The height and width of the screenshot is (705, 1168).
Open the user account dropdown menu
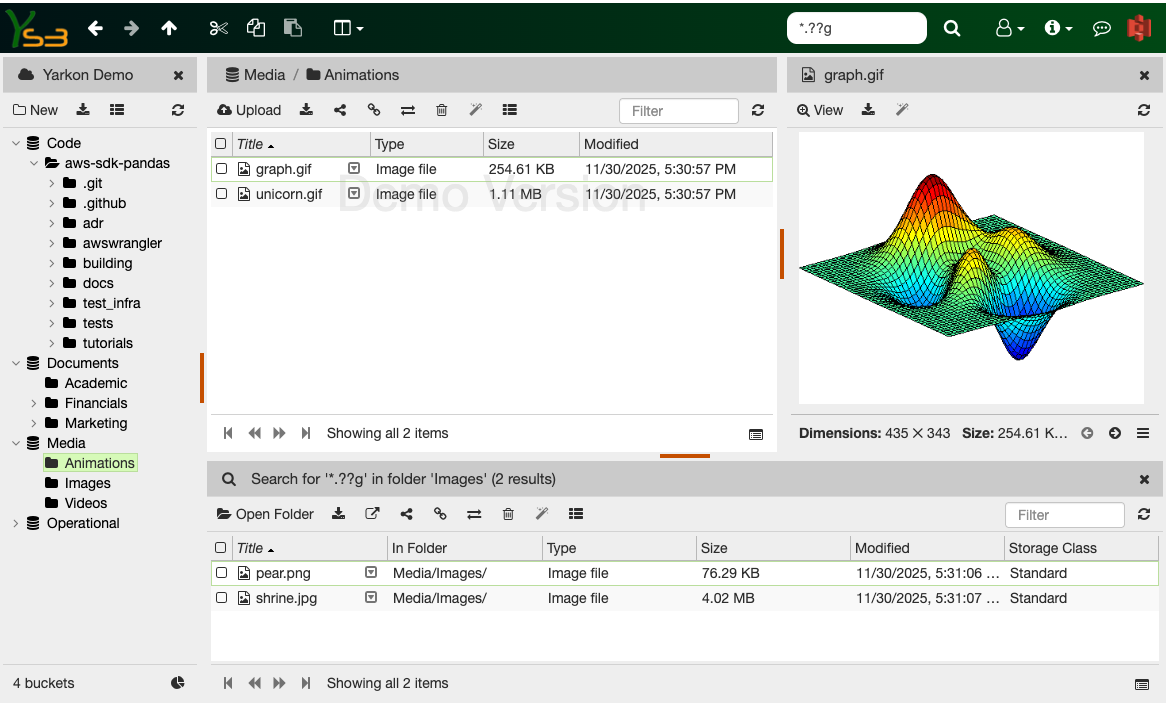[x=1009, y=28]
